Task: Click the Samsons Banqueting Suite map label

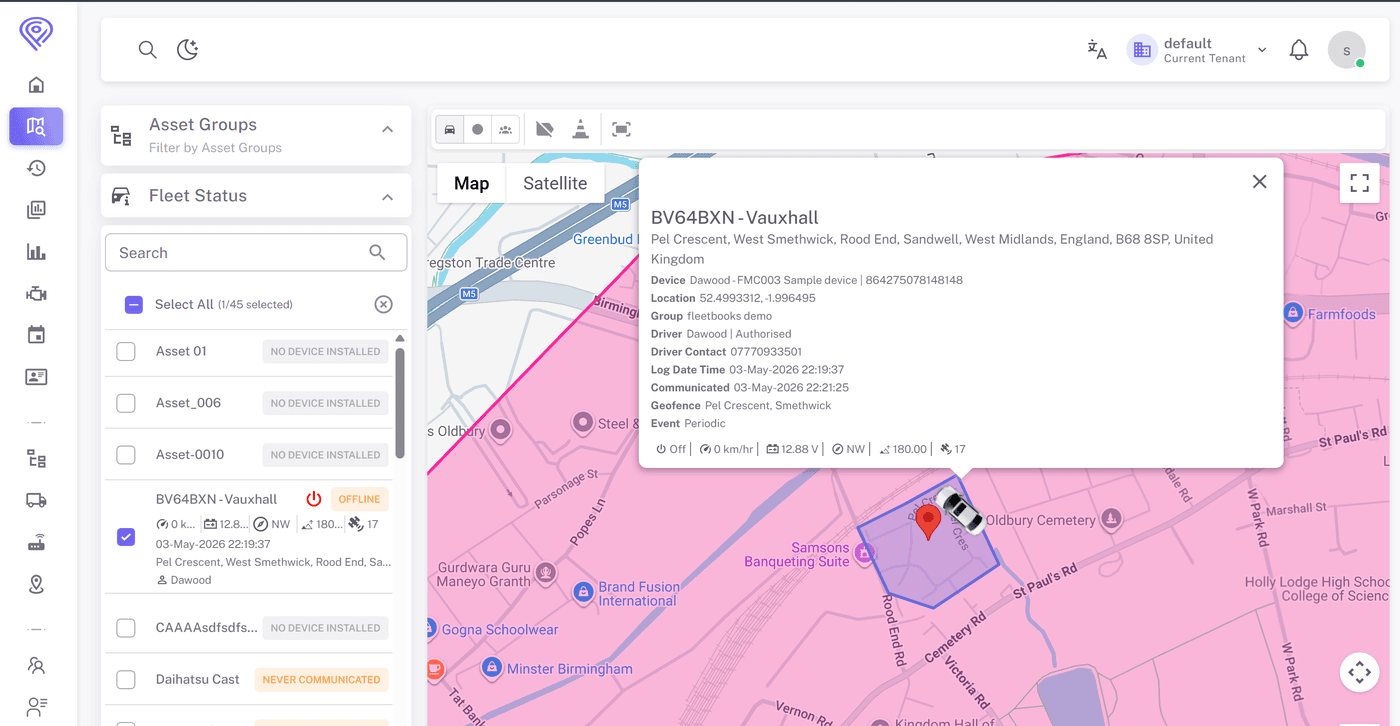Action: pos(796,555)
